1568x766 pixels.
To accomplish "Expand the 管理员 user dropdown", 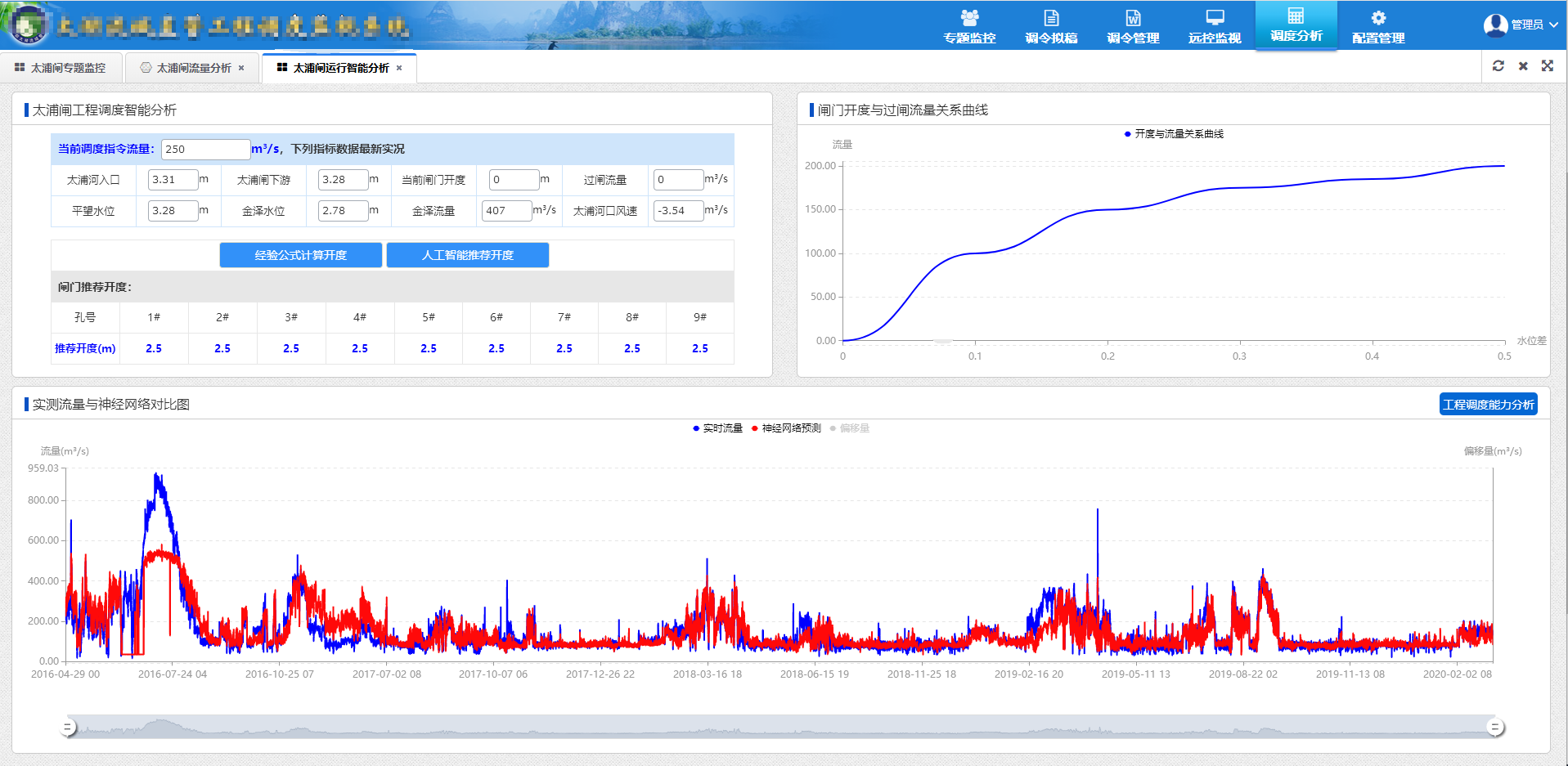I will 1521,25.
